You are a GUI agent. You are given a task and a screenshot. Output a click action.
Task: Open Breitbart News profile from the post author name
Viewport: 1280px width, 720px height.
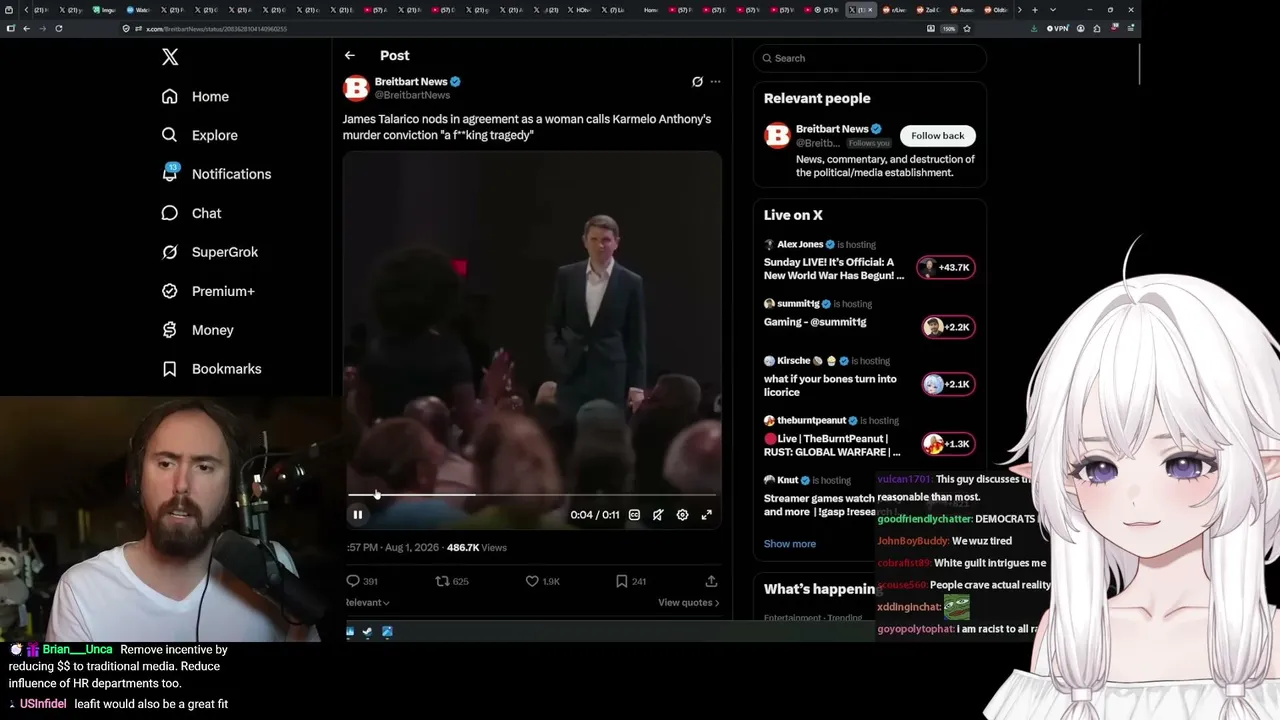[x=411, y=81]
